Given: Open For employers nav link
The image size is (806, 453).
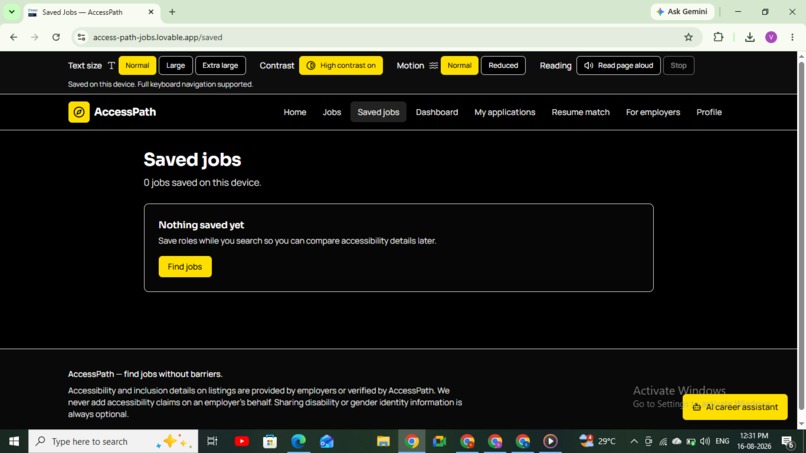Looking at the screenshot, I should pyautogui.click(x=653, y=112).
